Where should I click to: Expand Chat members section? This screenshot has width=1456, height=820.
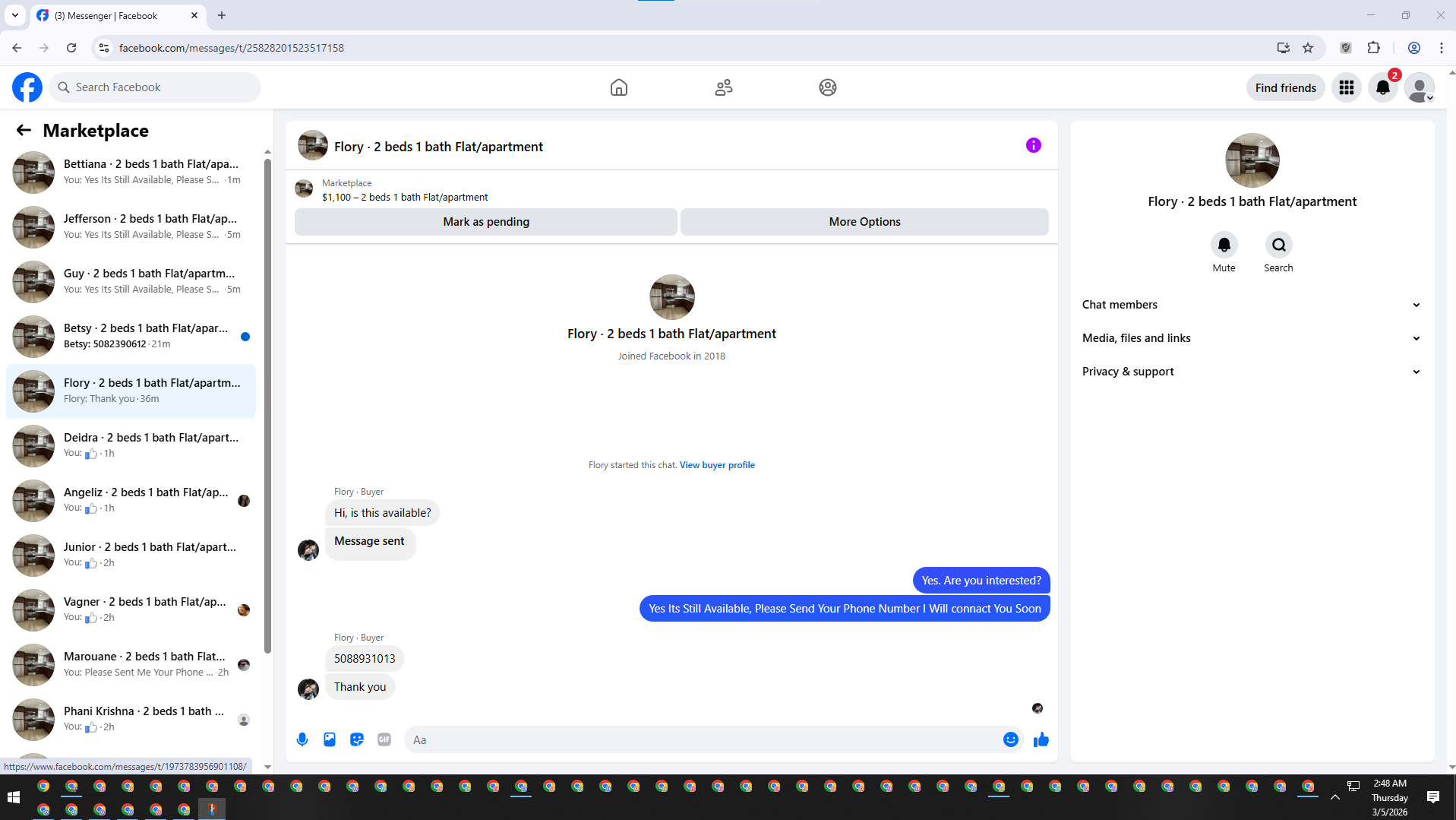click(x=1251, y=305)
